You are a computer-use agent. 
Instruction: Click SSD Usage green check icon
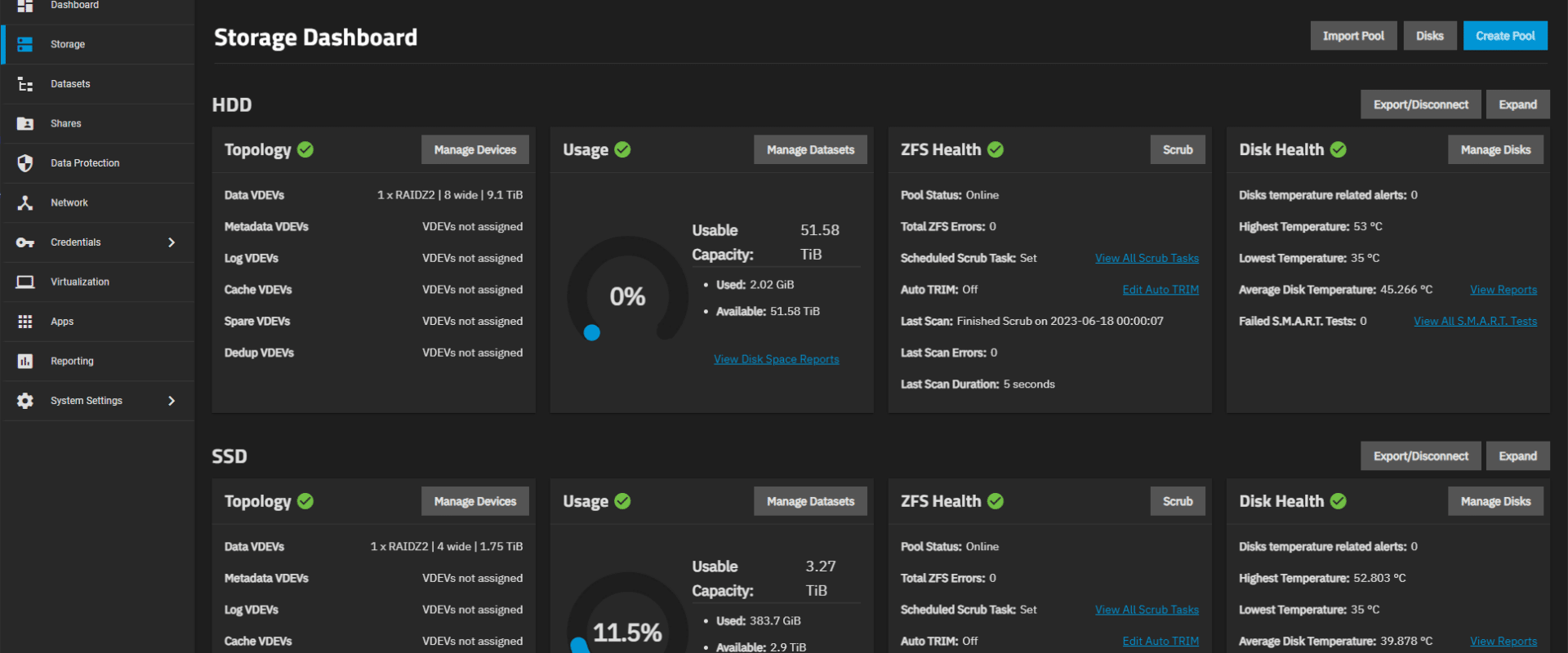tap(622, 501)
